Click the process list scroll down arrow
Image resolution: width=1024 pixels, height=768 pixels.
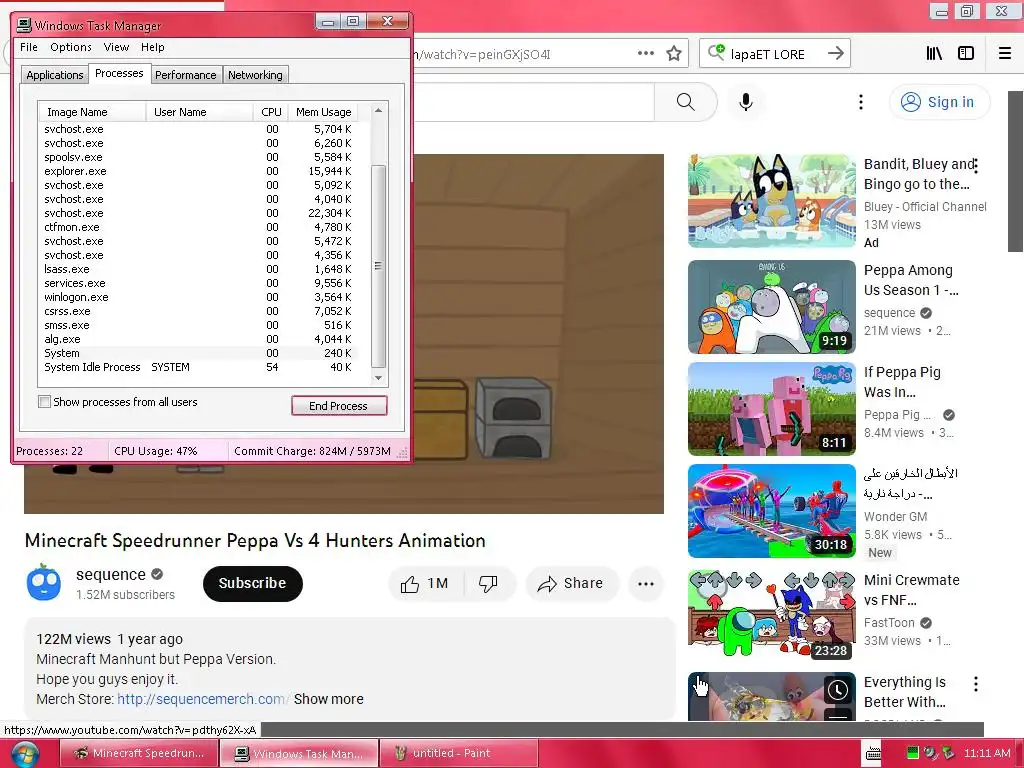coord(378,377)
